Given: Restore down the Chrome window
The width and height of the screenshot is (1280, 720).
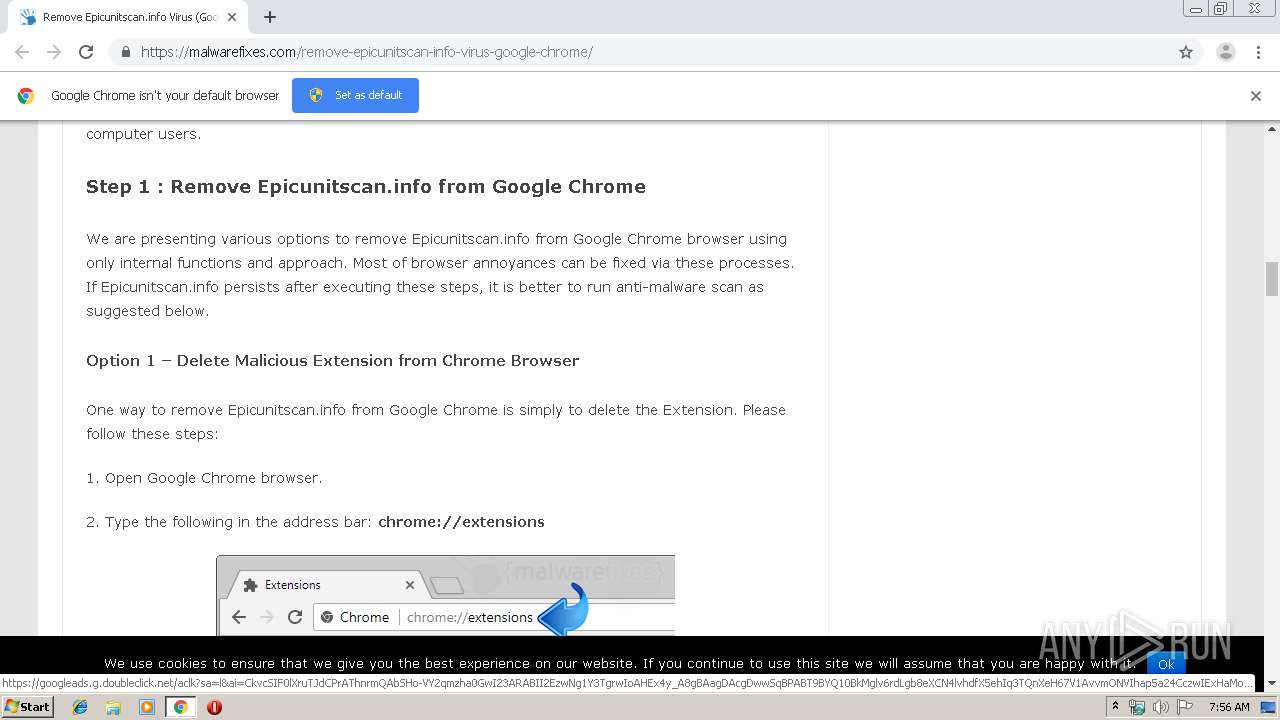Looking at the screenshot, I should (1221, 9).
